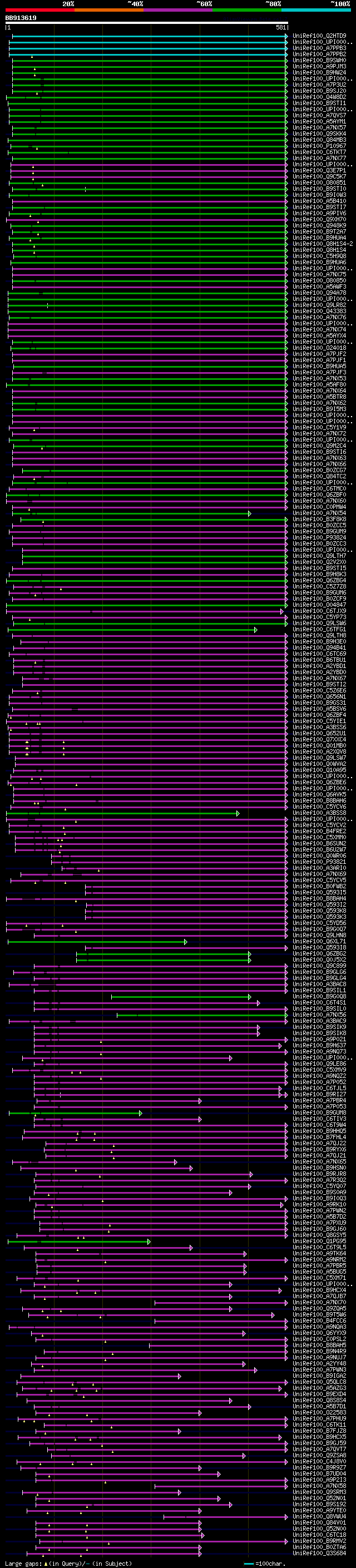Select the UniRef100_C6TKT7 label
This screenshot has height=1568, width=356.
[x=319, y=152]
